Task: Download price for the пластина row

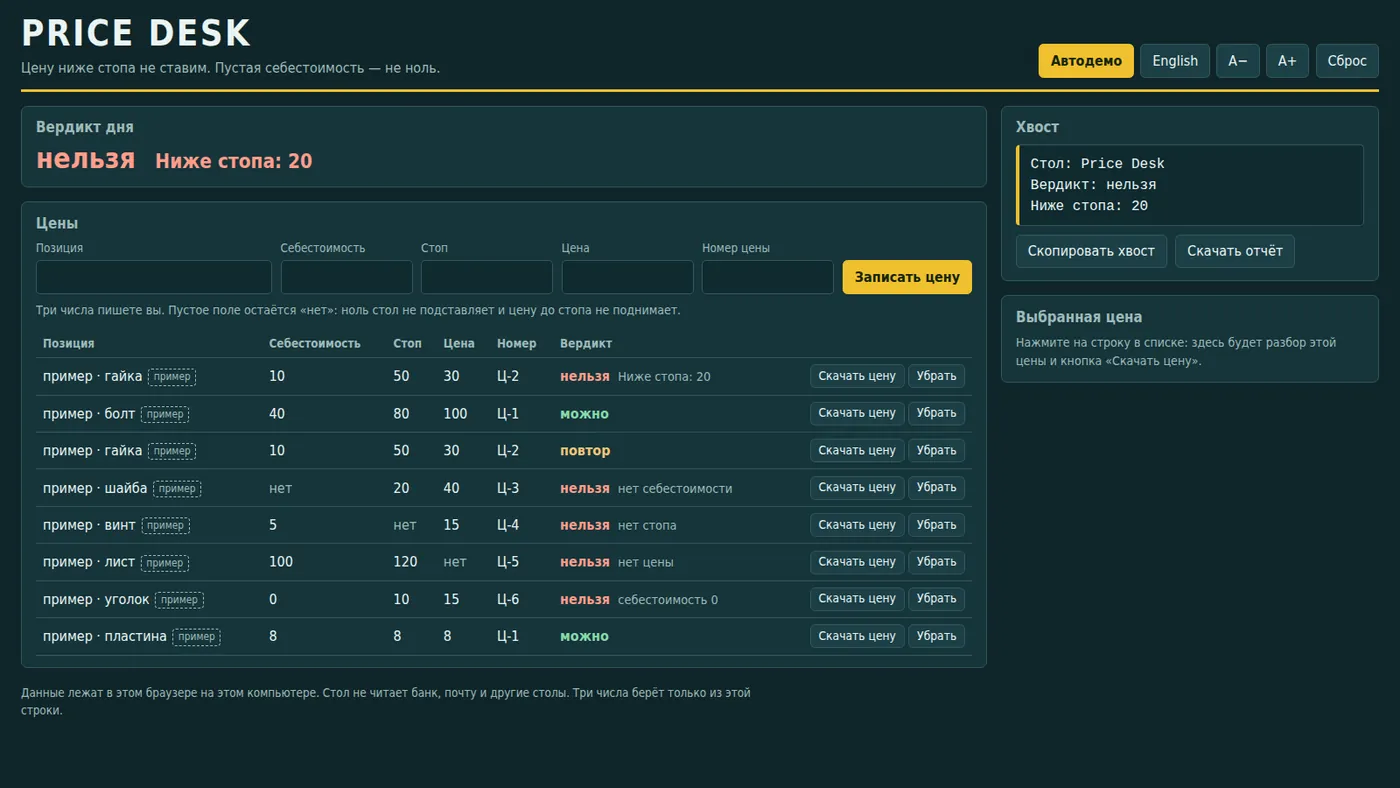Action: pos(857,636)
